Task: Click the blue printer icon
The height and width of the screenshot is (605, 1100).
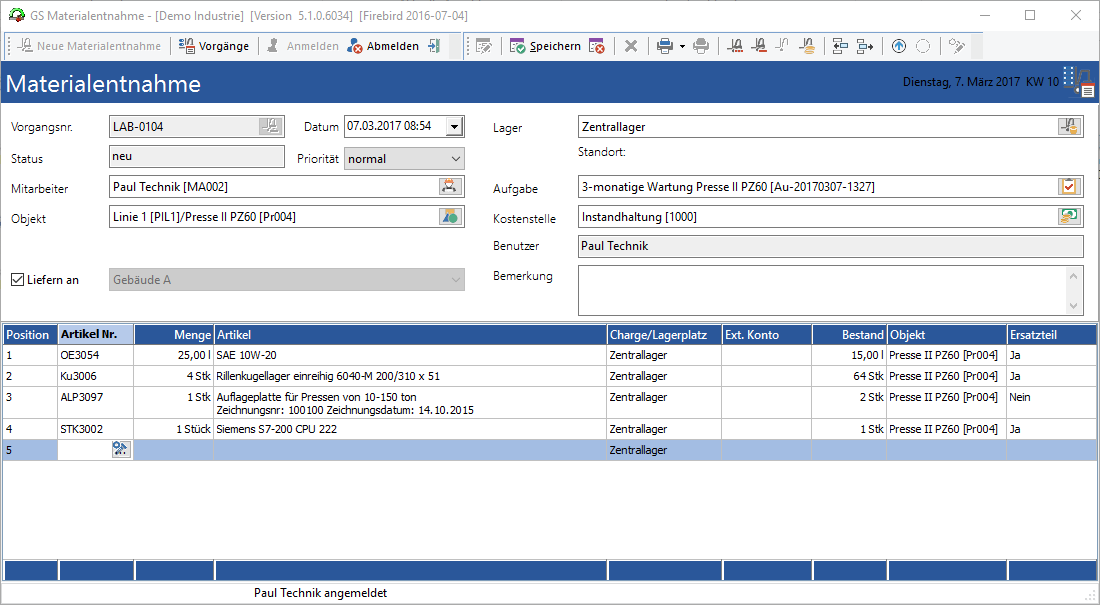Action: click(664, 46)
